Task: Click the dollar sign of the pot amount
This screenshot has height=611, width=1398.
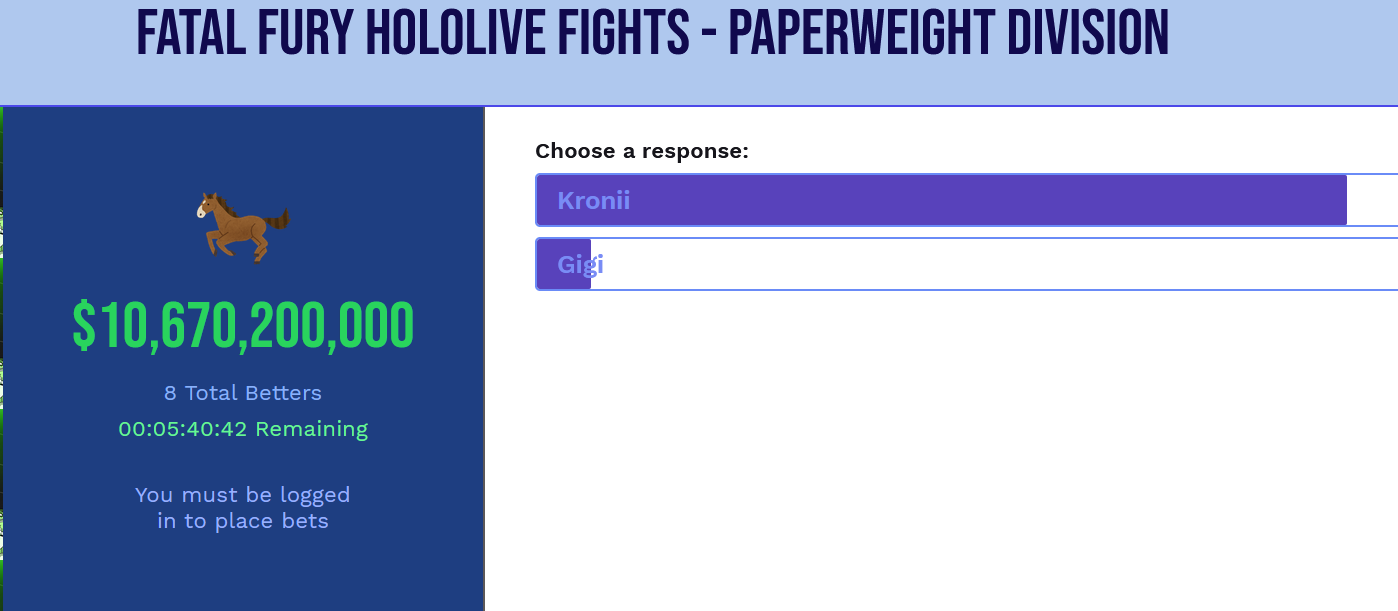Action: tap(84, 326)
